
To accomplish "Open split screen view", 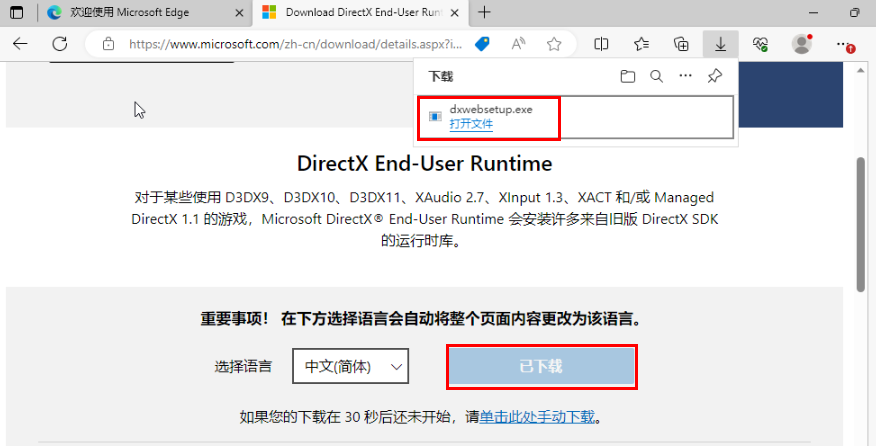I will pos(601,44).
